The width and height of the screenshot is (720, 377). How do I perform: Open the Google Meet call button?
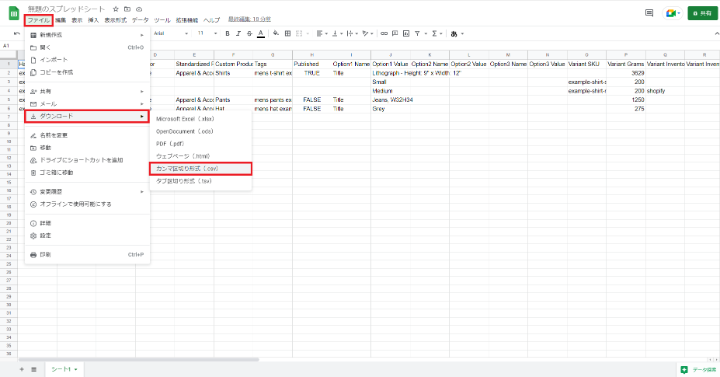pyautogui.click(x=672, y=13)
